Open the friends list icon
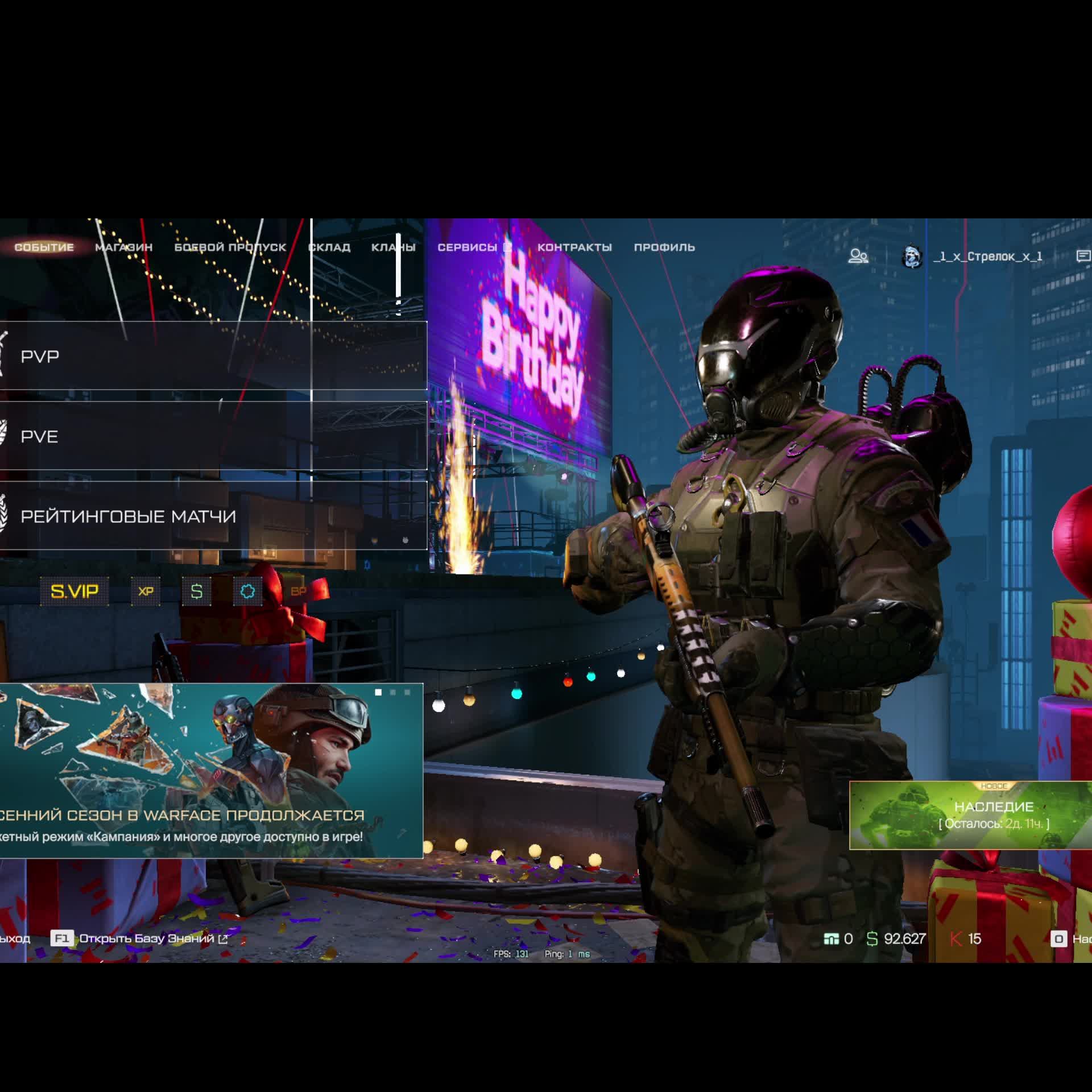This screenshot has height=1092, width=1092. pos(858,257)
